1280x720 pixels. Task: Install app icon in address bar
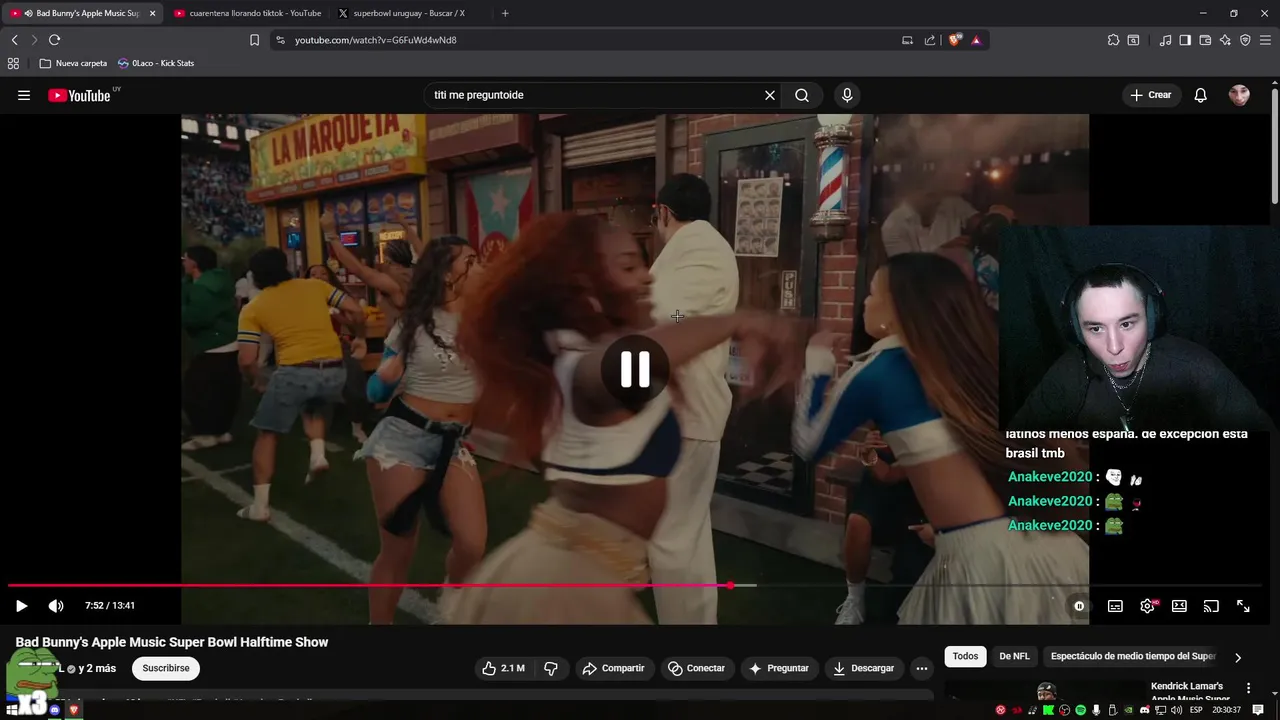(907, 40)
